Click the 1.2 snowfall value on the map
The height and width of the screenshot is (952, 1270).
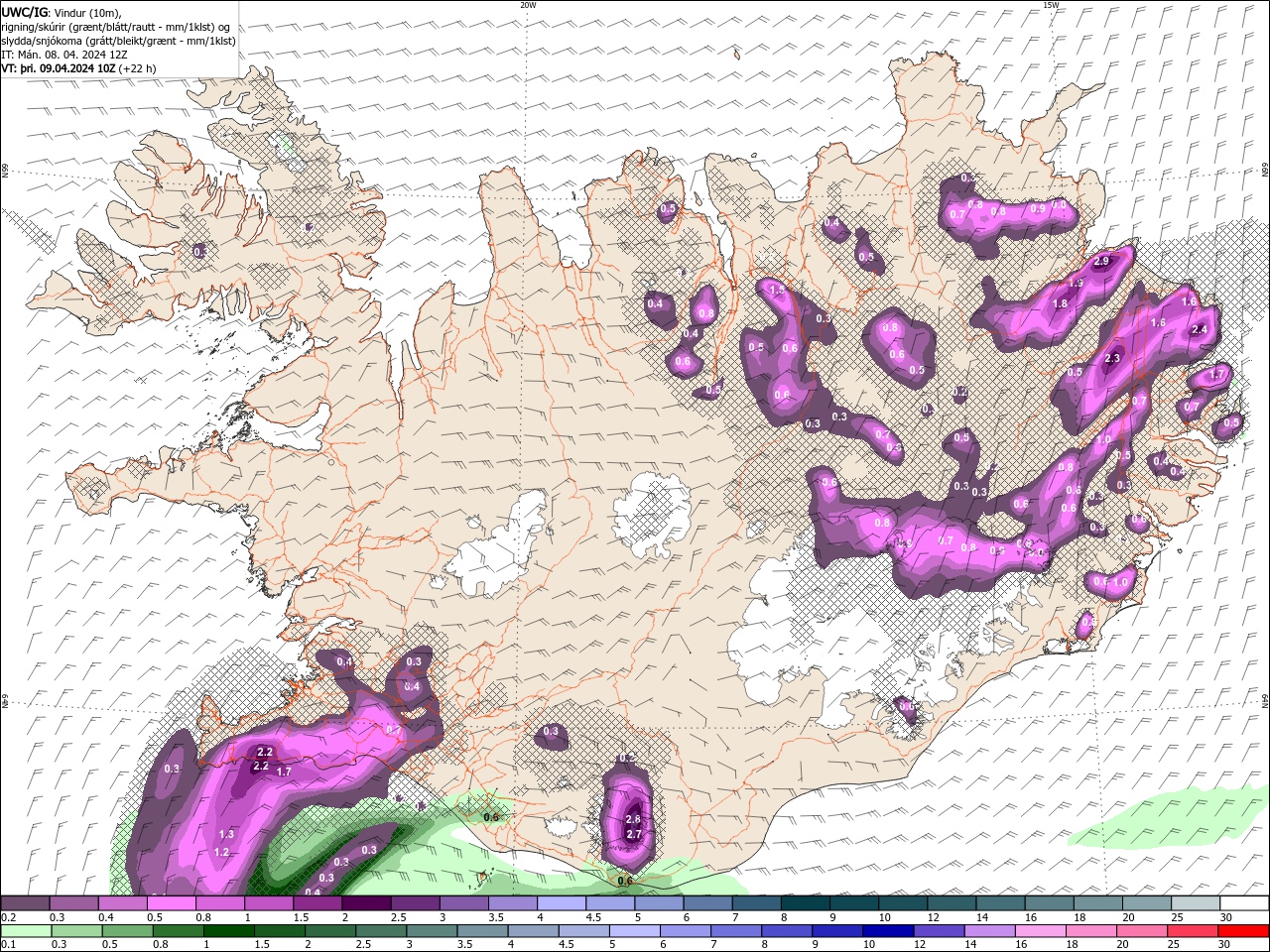221,853
